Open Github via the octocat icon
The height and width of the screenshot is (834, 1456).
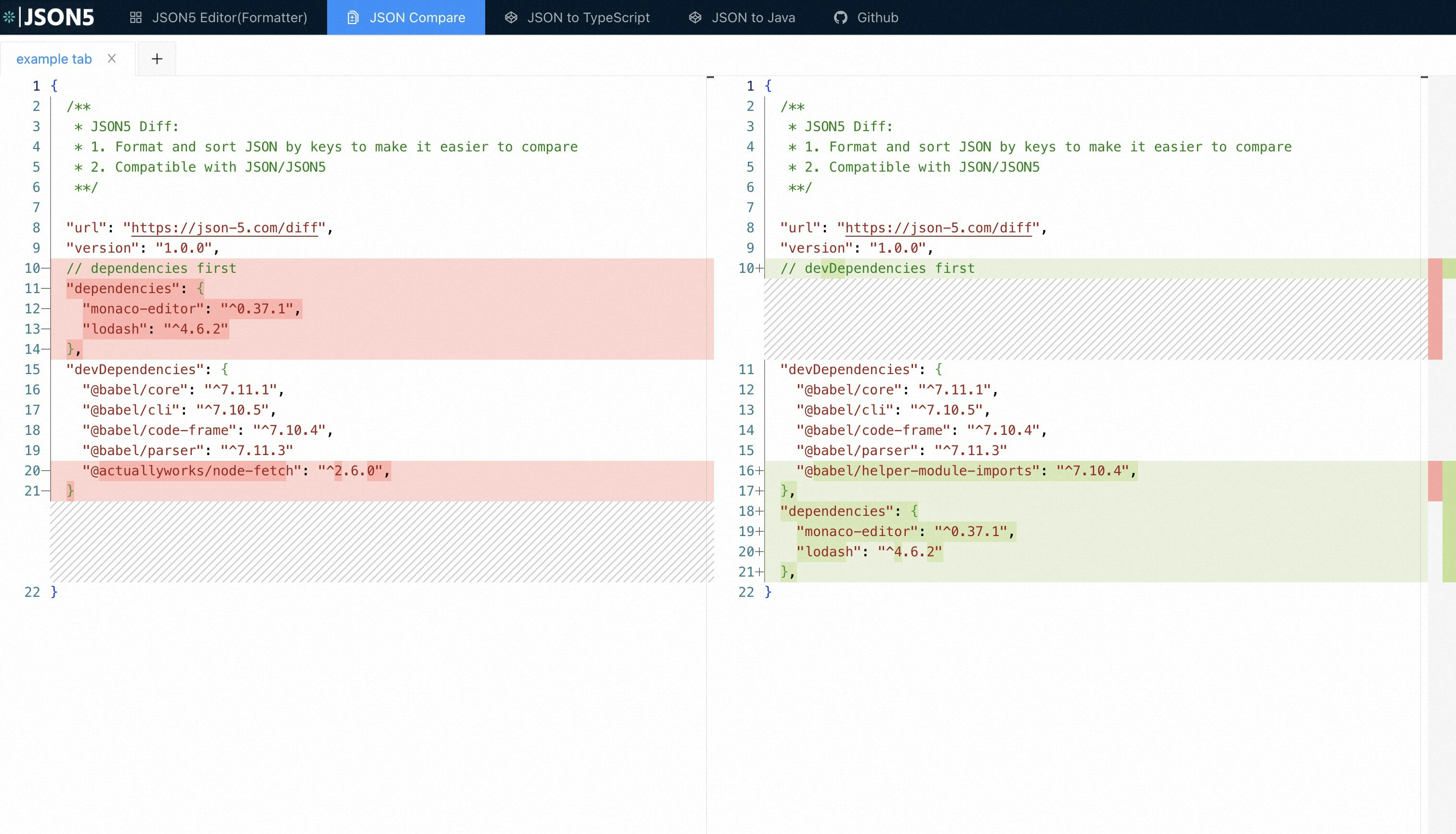[x=840, y=18]
